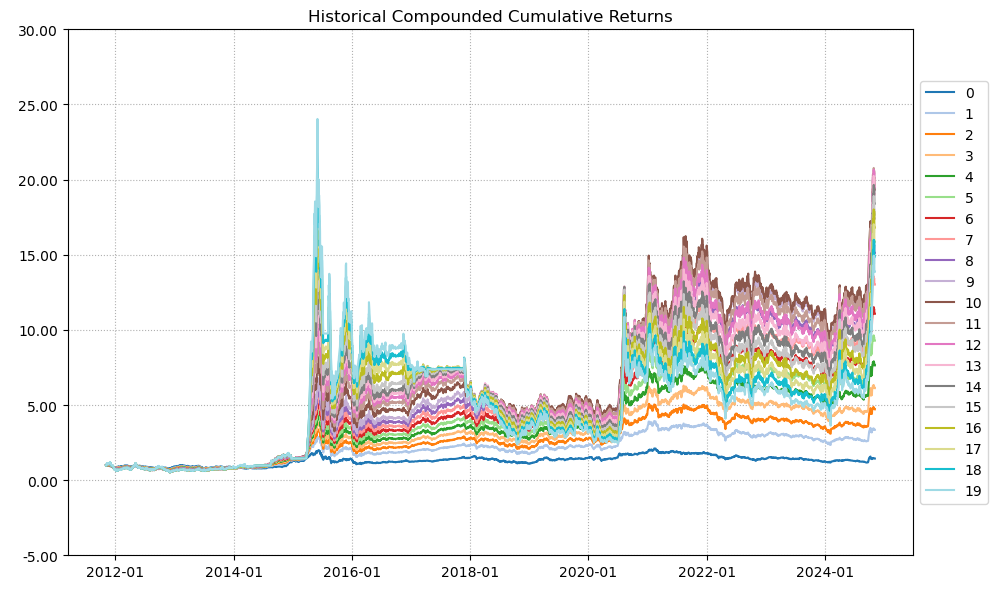Screen dimensions: 1005x589
Task: Click legend entry labeled 13
Action: pos(954,366)
